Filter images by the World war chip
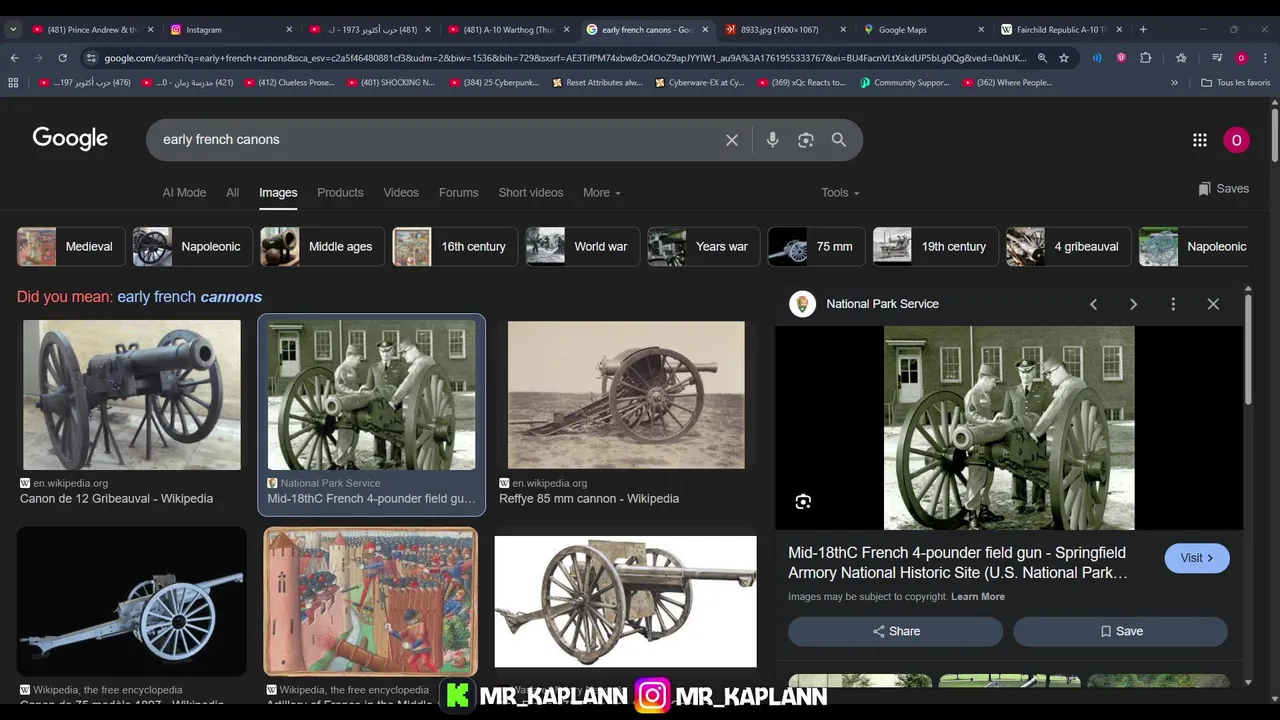The width and height of the screenshot is (1280, 720). click(583, 247)
